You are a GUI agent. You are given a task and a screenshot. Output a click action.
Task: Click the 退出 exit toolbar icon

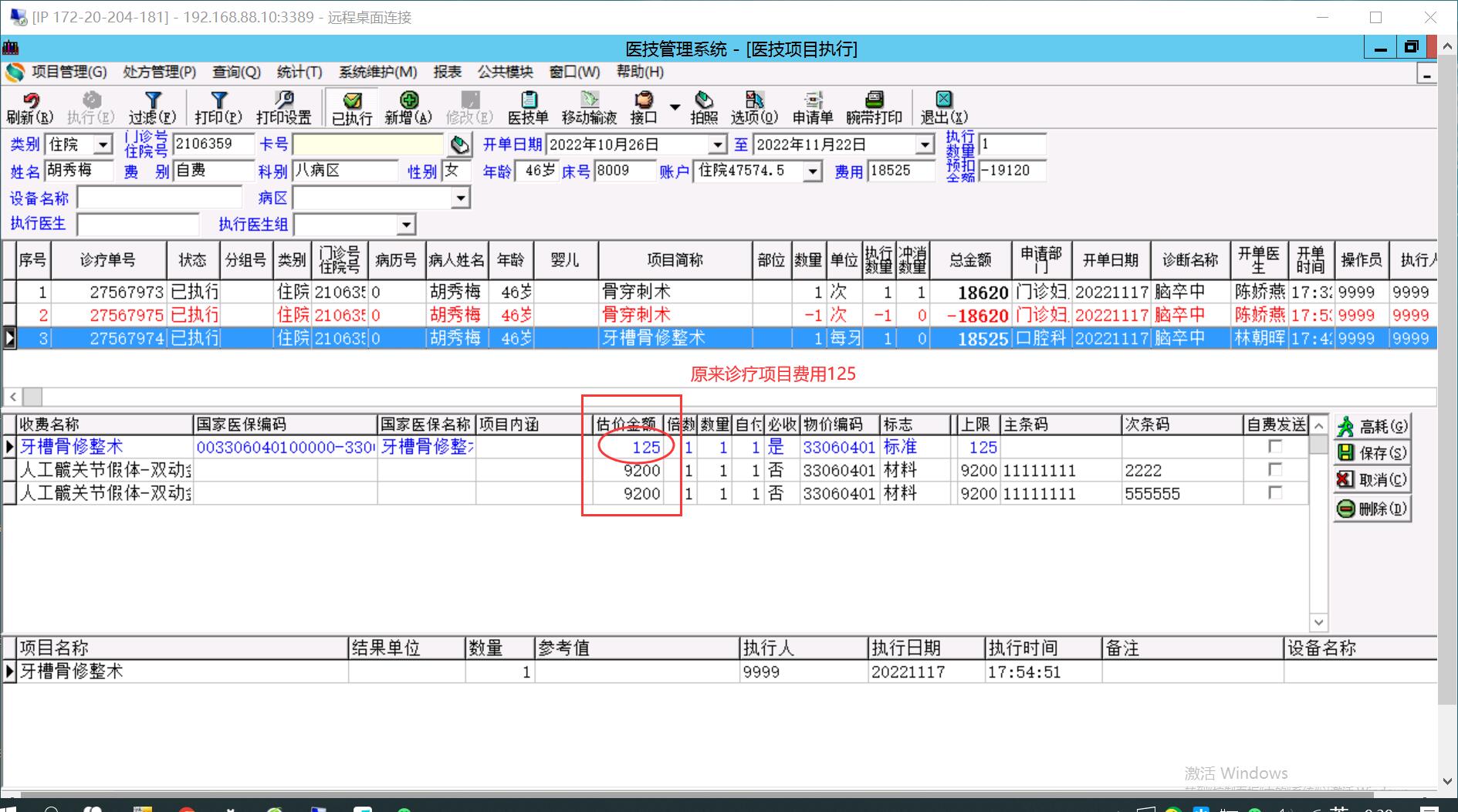[943, 107]
